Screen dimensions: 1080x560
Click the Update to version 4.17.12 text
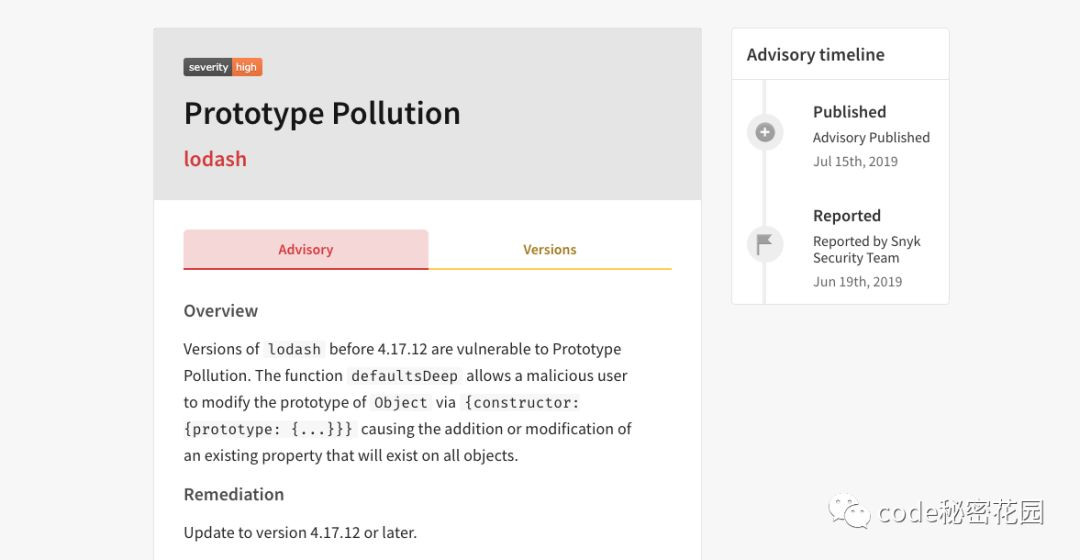pos(300,532)
